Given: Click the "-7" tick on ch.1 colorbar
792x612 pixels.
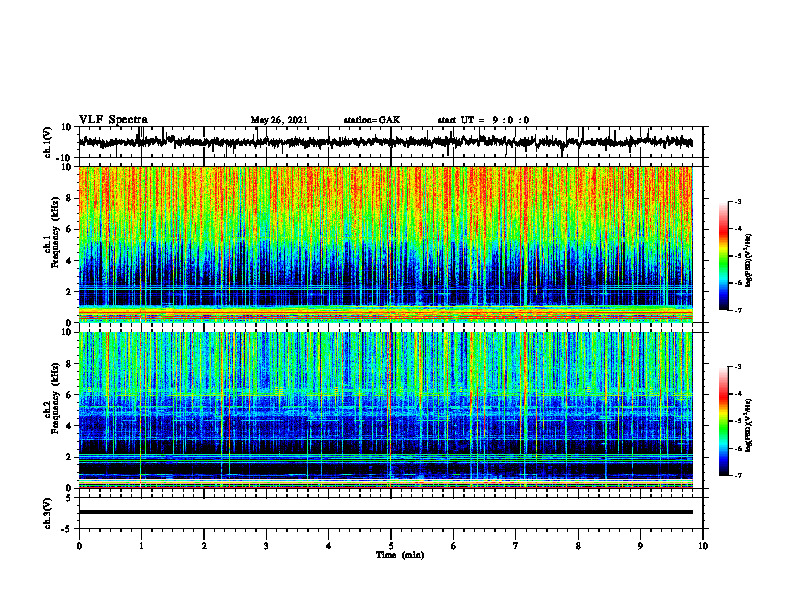Looking at the screenshot, I should [738, 310].
